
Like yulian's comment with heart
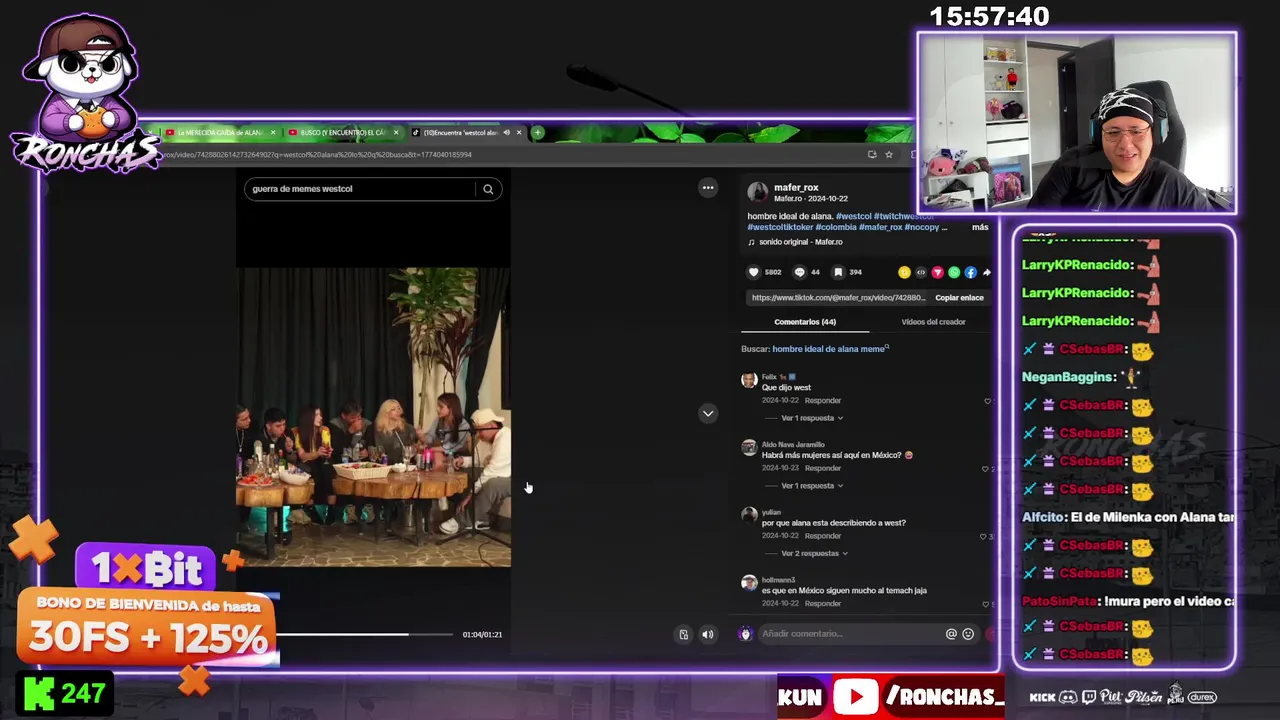pyautogui.click(x=984, y=536)
